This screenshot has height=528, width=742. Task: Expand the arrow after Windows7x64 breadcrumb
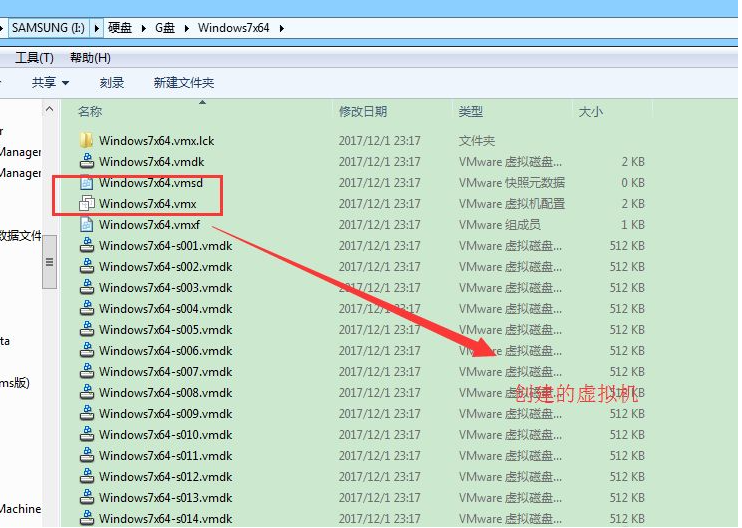282,28
